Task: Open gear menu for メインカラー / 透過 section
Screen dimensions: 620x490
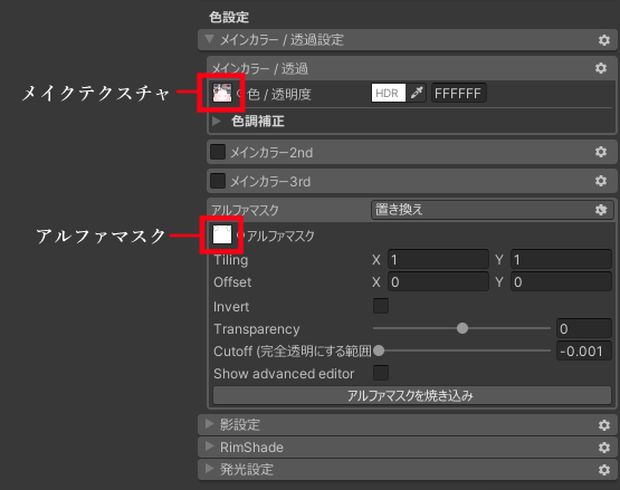Action: coord(601,68)
